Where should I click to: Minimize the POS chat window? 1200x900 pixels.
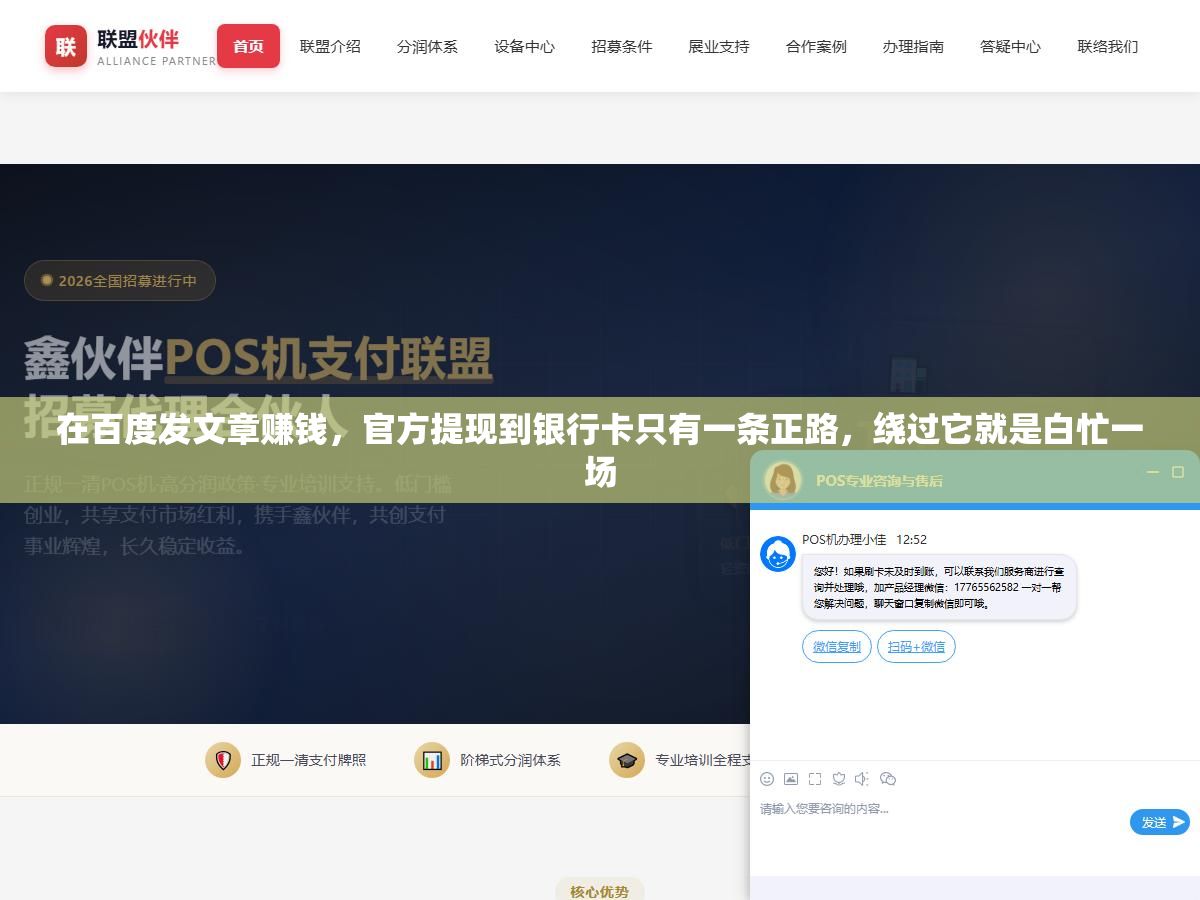pos(1153,472)
